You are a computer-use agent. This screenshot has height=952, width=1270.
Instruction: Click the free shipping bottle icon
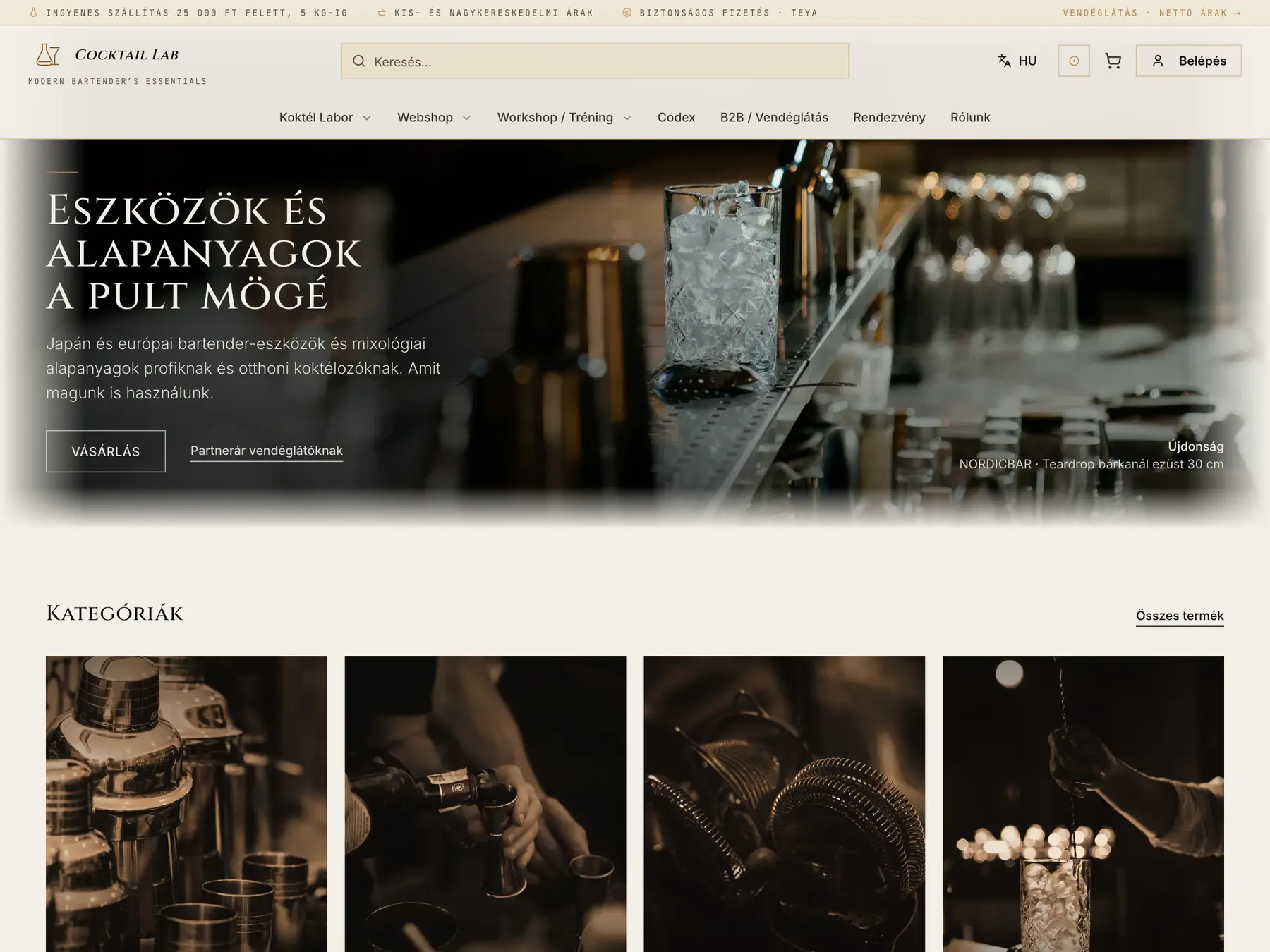tap(33, 13)
